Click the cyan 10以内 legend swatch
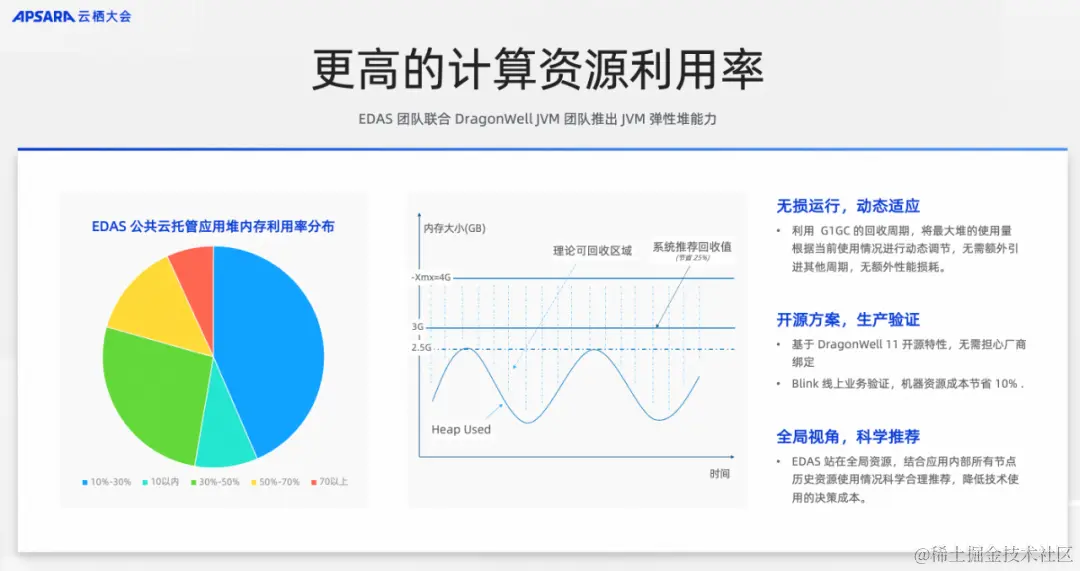 tap(145, 482)
